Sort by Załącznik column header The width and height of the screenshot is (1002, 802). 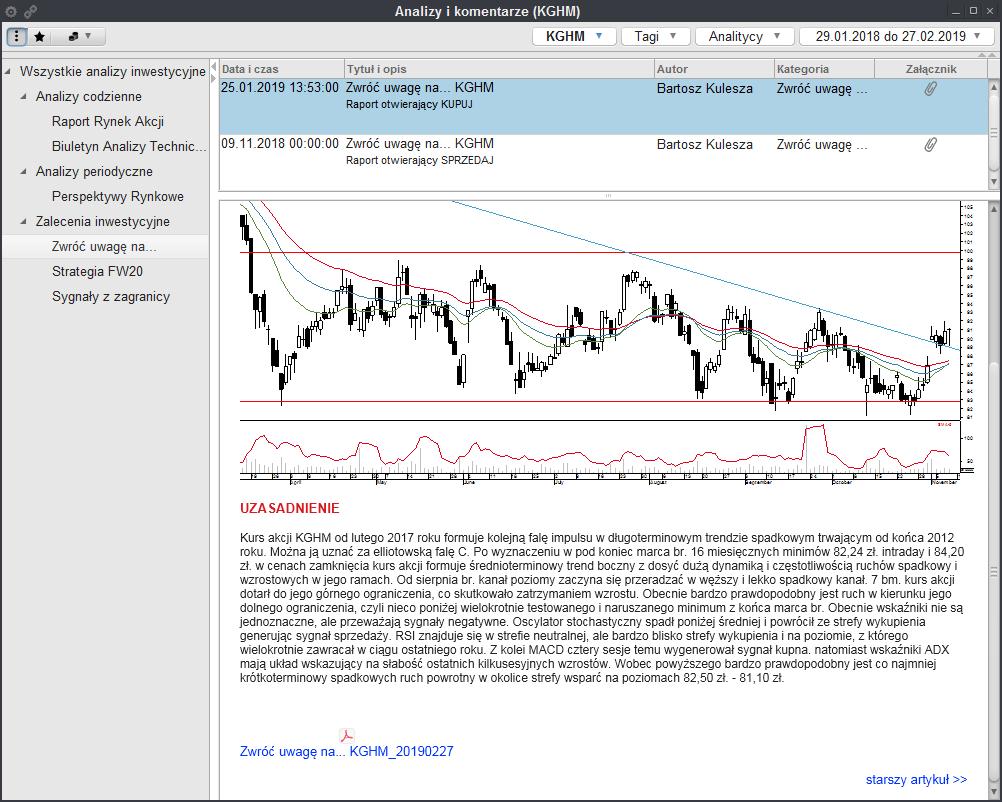[x=930, y=68]
